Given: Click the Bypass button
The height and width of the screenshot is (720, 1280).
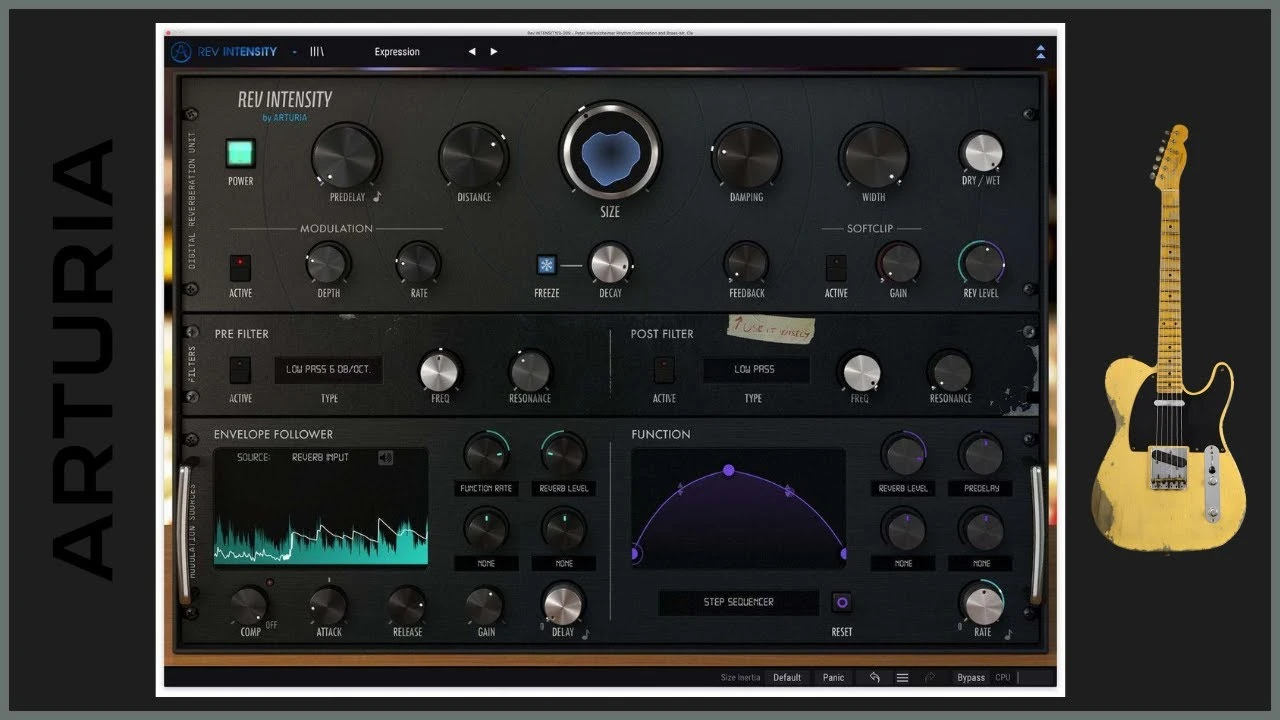Looking at the screenshot, I should (x=970, y=677).
